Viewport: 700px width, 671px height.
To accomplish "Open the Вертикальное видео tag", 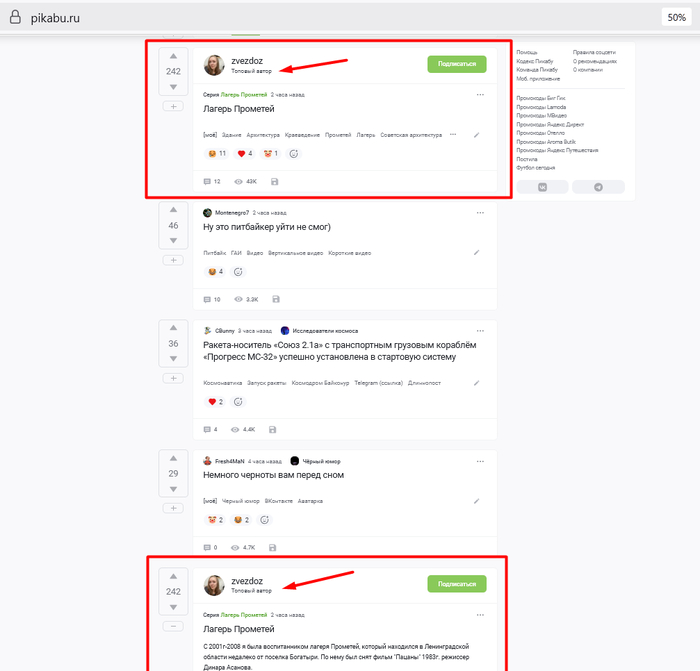I will click(x=295, y=253).
